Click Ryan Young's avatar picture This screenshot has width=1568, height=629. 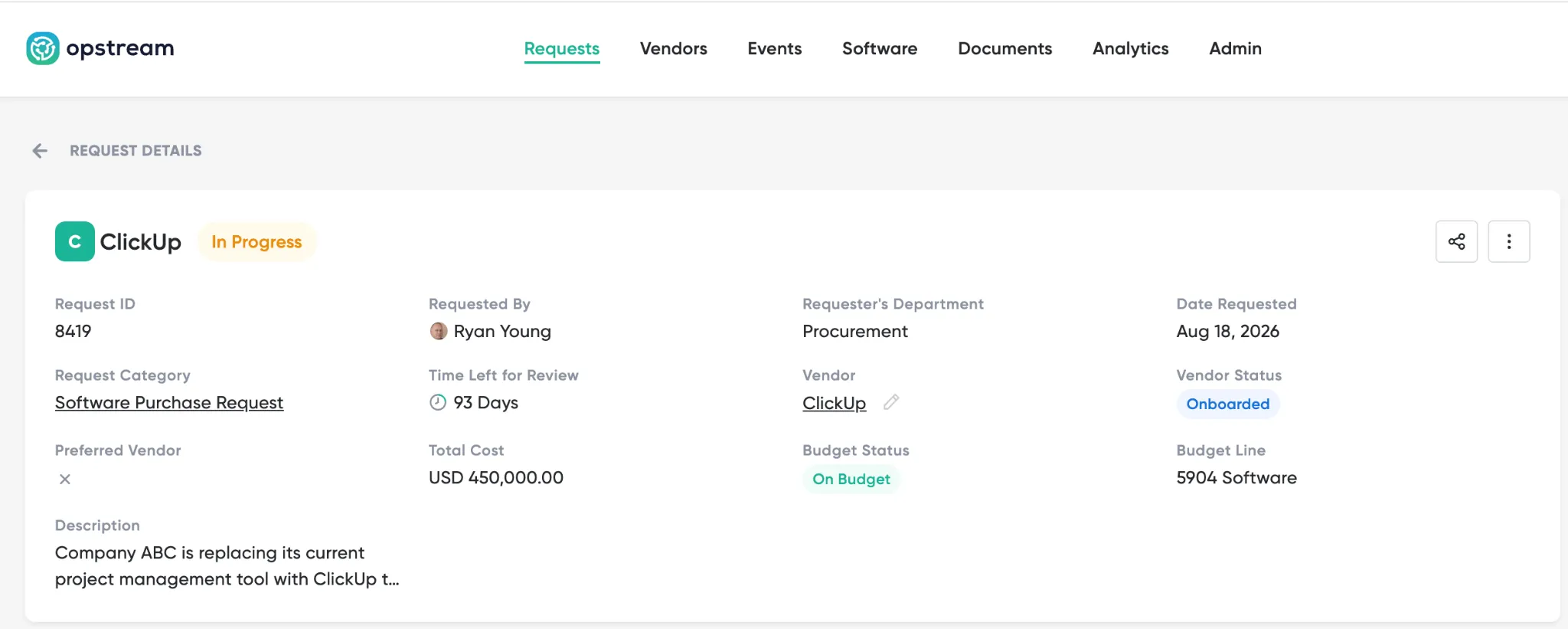(439, 331)
